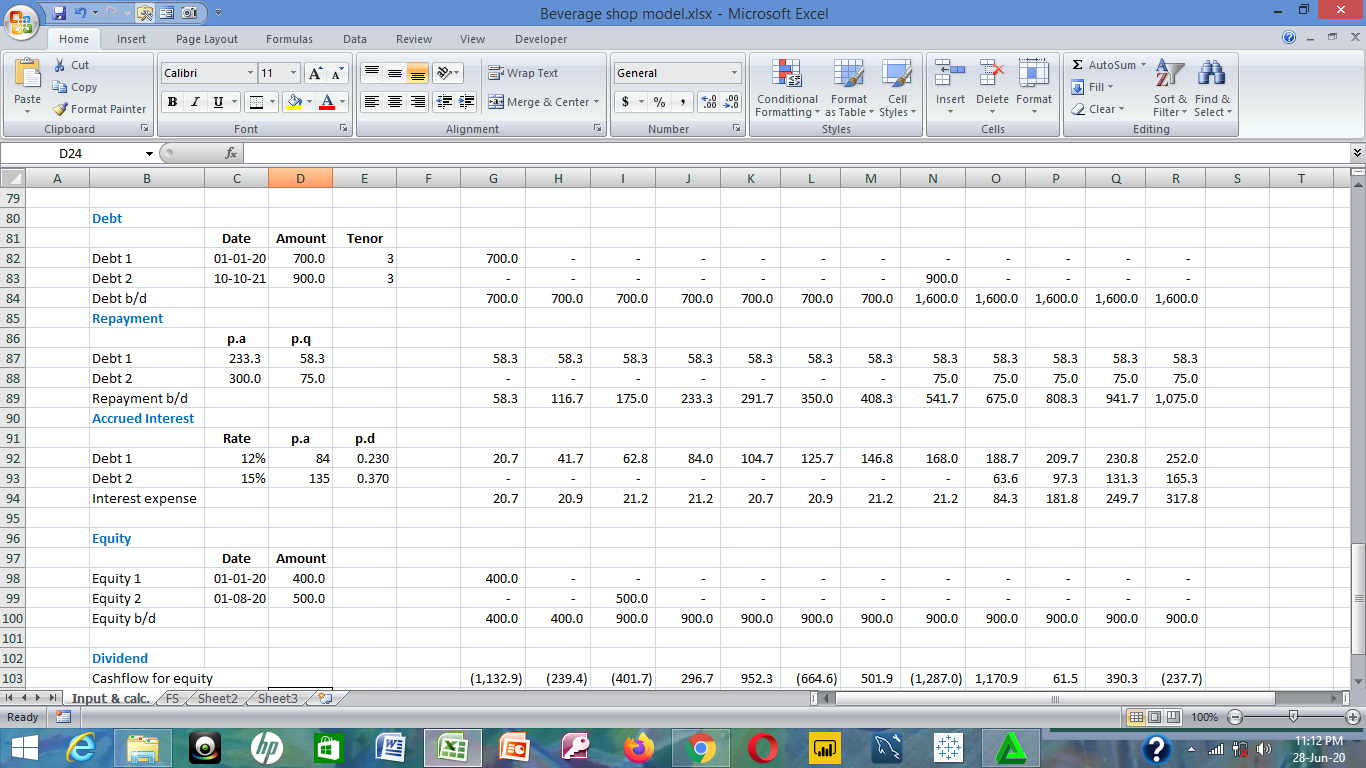Open the FS sheet tab
Screen dimensions: 1366x768
pos(170,699)
